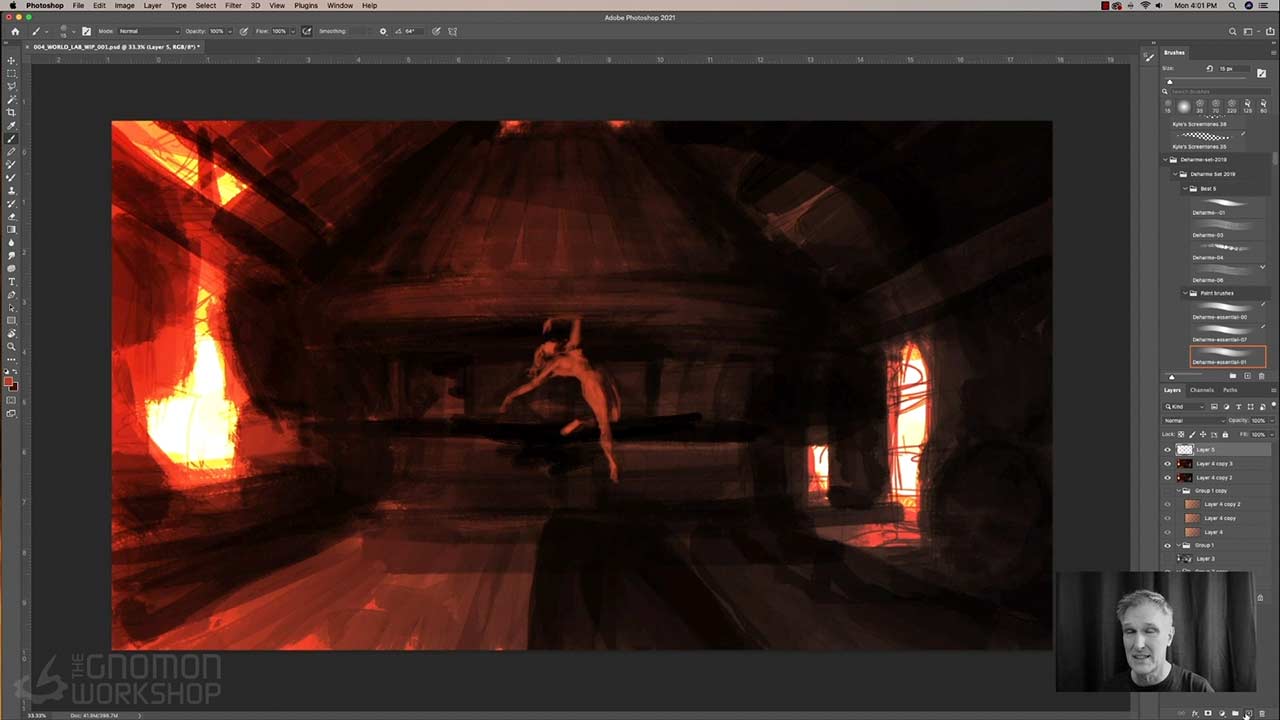Activate the Zoom tool
Viewport: 1280px width, 720px height.
pos(12,347)
